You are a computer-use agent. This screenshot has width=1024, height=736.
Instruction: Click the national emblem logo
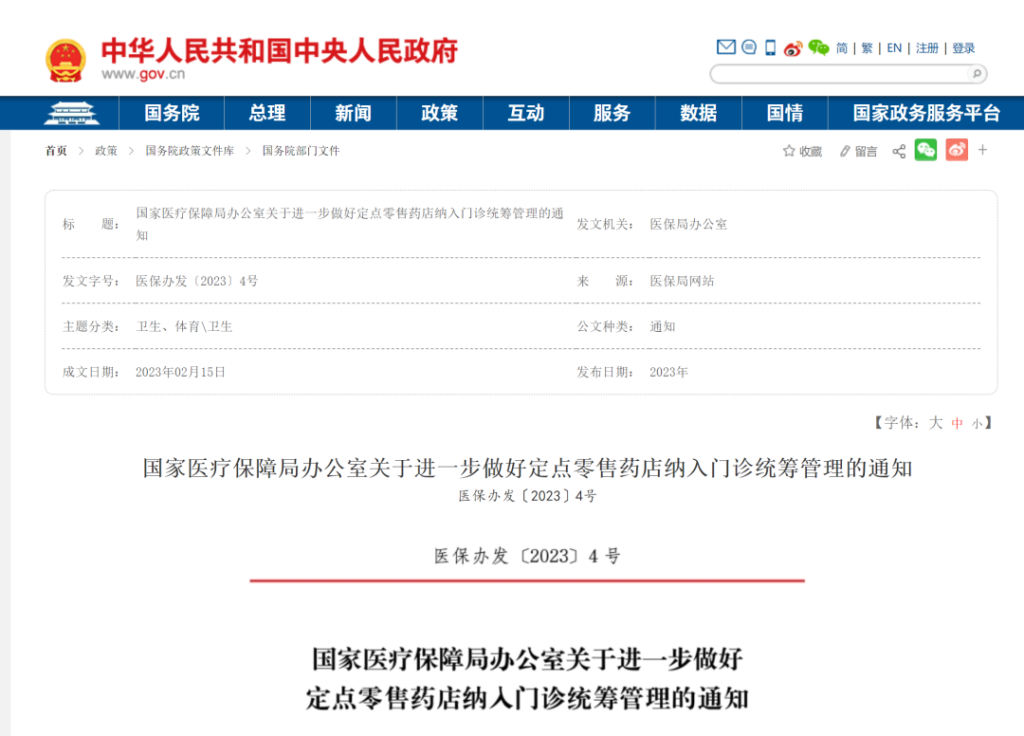tap(65, 61)
